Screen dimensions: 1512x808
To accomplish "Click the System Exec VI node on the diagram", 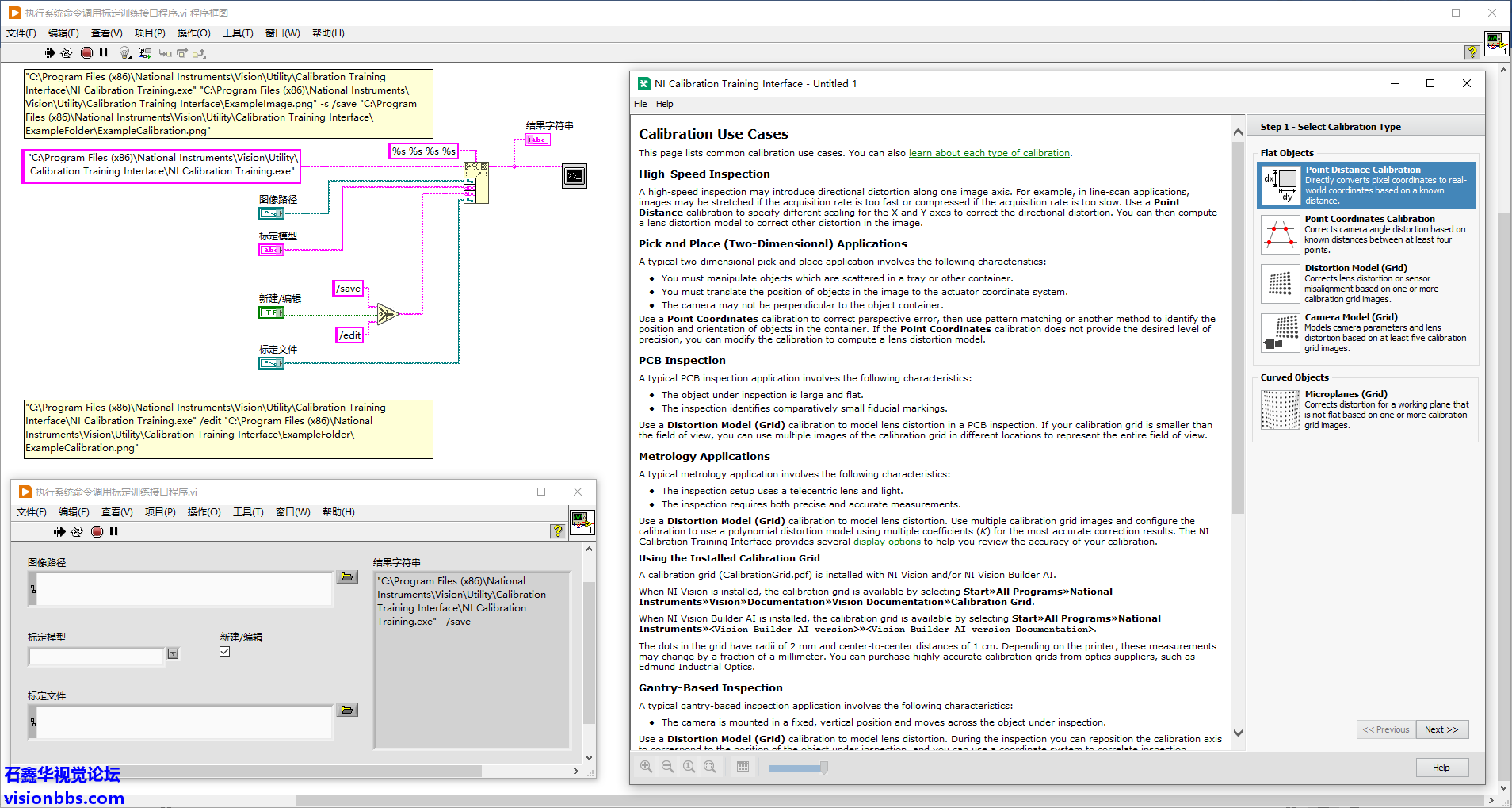I will (x=575, y=175).
